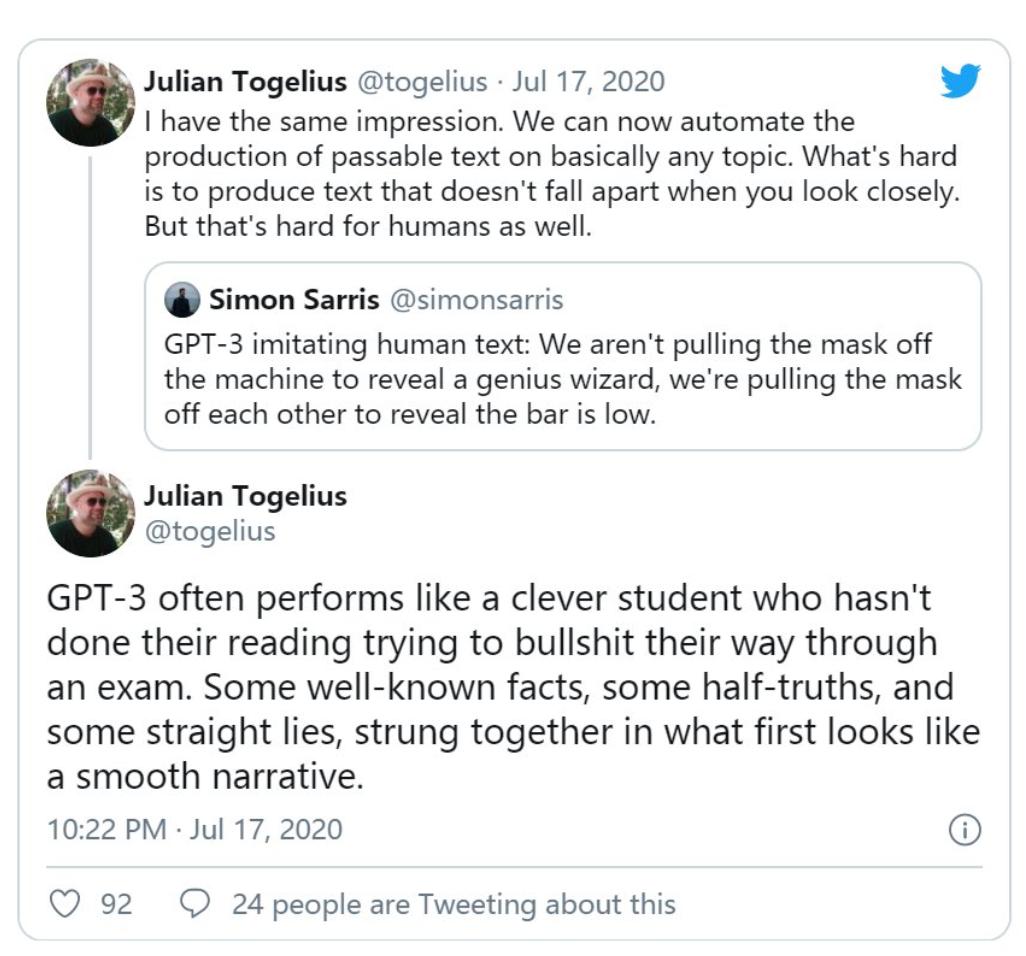Open the Julian Togelius name on top tweet
Image resolution: width=1026 pixels, height=956 pixels.
click(x=244, y=81)
